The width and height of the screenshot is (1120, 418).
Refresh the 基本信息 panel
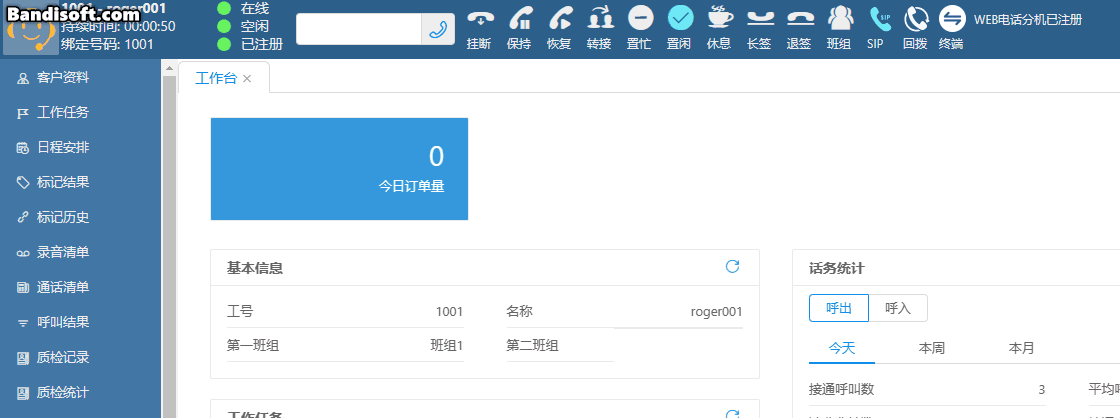[732, 266]
